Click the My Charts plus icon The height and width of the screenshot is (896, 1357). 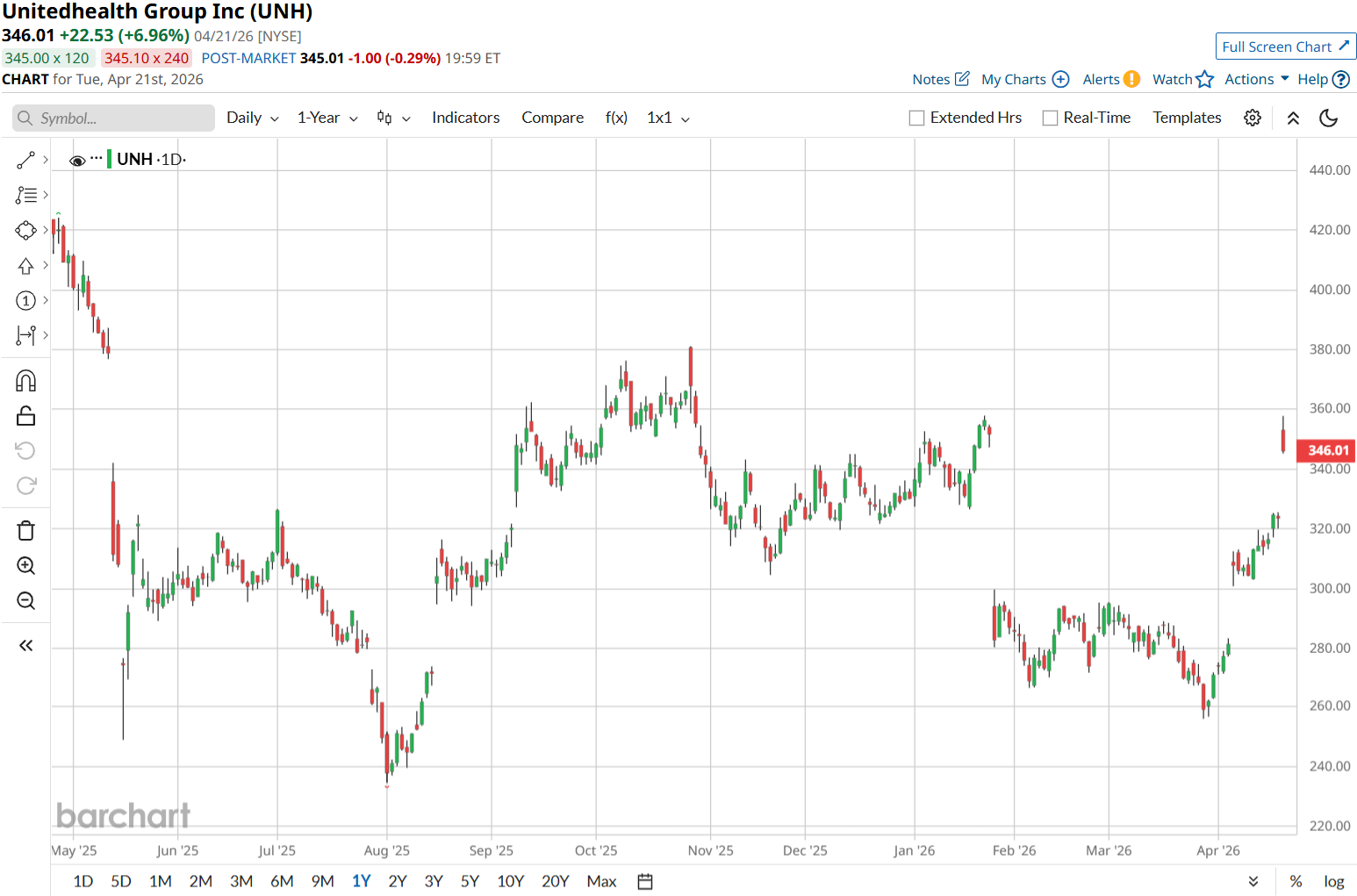[1060, 79]
